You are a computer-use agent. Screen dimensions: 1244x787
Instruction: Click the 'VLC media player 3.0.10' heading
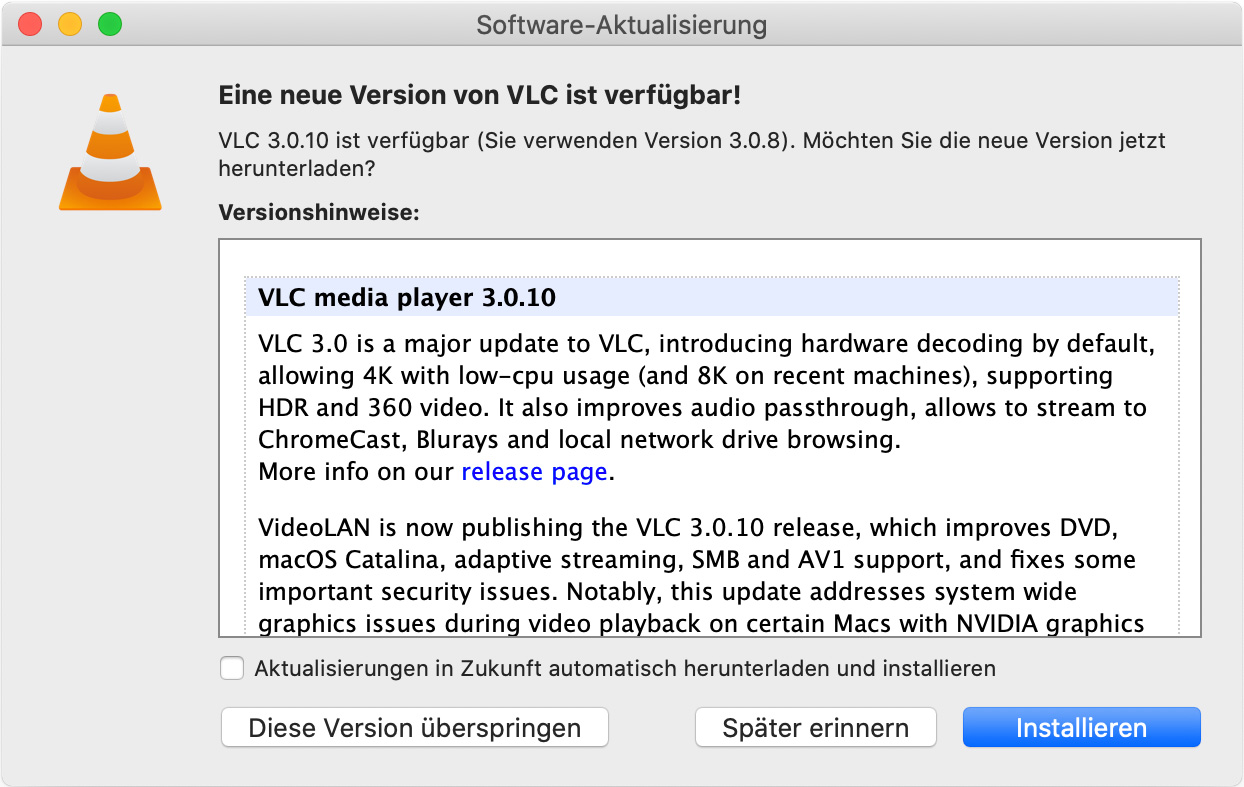click(x=407, y=298)
